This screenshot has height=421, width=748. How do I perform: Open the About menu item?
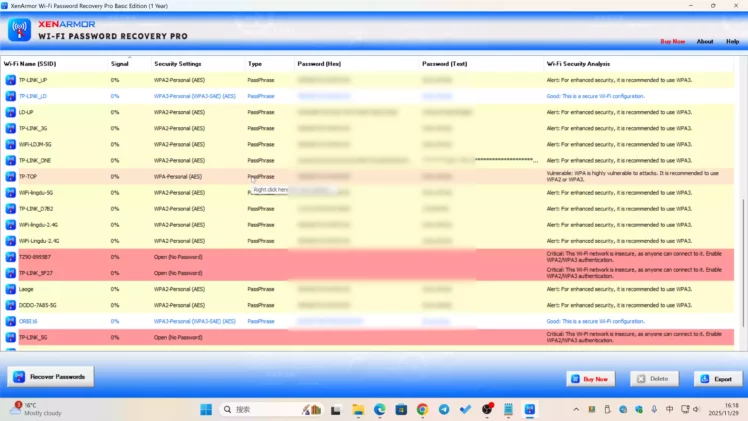[x=705, y=41]
